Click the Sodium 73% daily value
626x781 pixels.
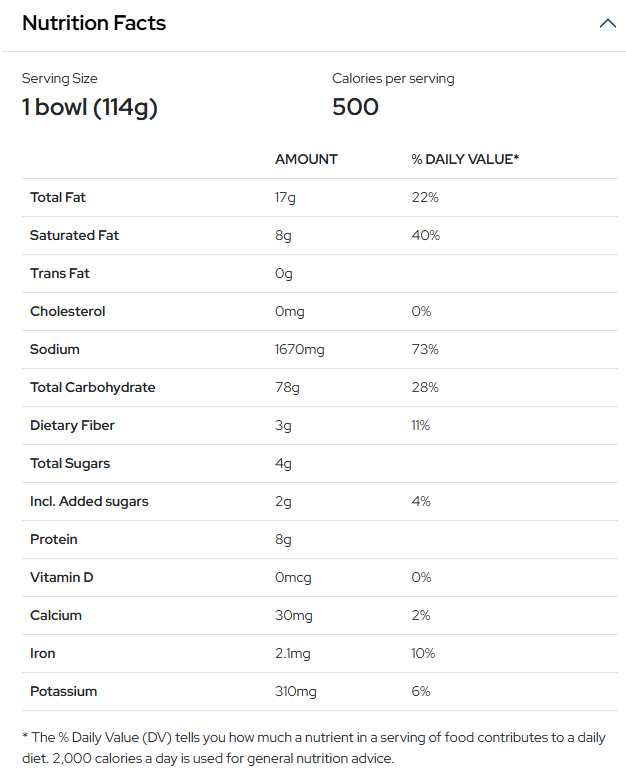coord(425,349)
